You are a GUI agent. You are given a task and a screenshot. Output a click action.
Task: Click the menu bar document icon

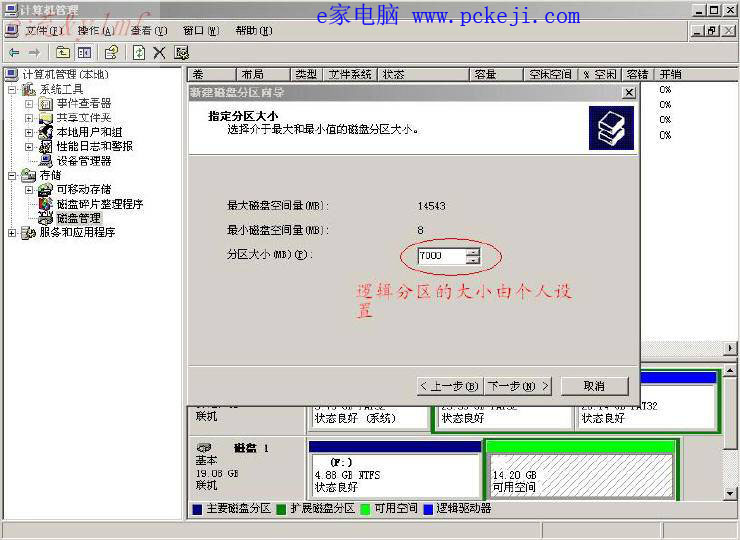pyautogui.click(x=12, y=31)
